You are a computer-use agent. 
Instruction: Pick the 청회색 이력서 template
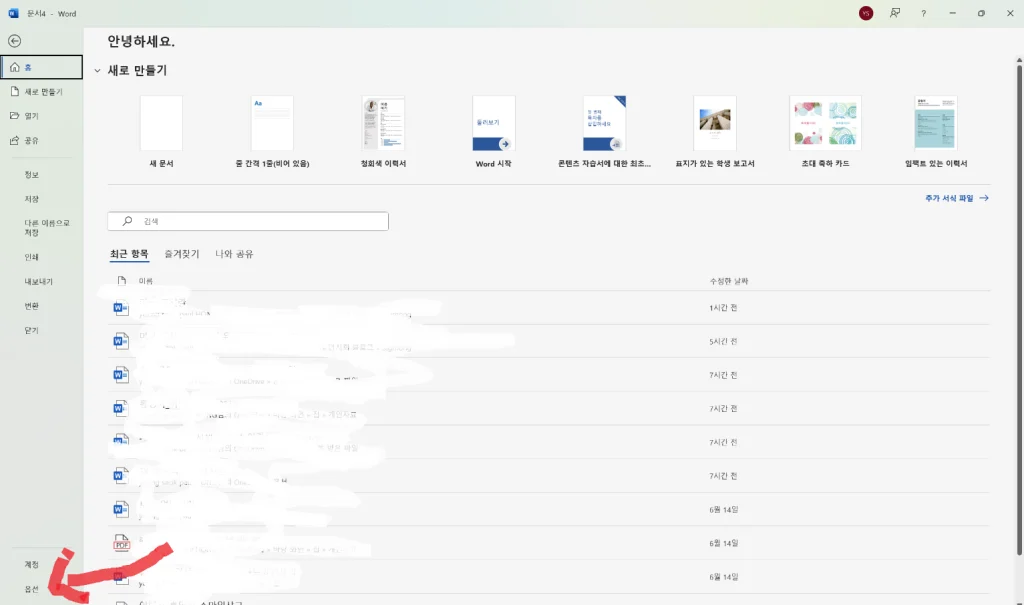(x=383, y=132)
